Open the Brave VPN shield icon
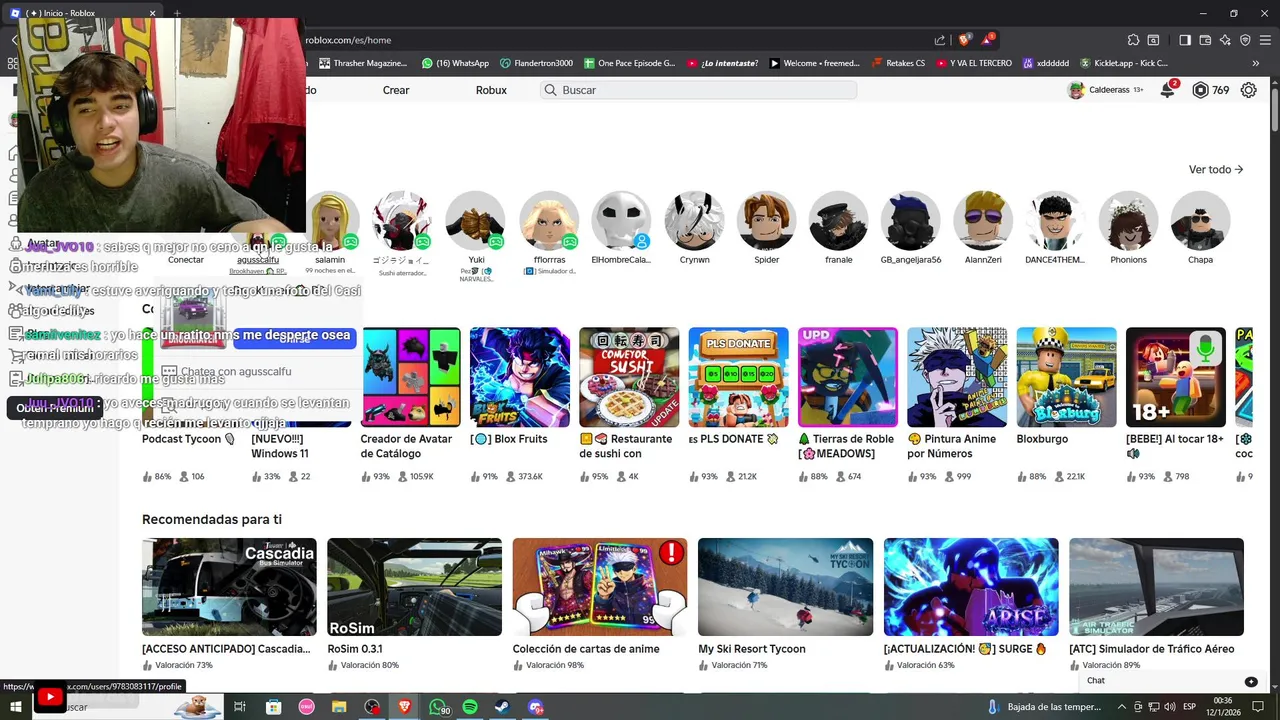Image resolution: width=1280 pixels, height=720 pixels. (1245, 40)
